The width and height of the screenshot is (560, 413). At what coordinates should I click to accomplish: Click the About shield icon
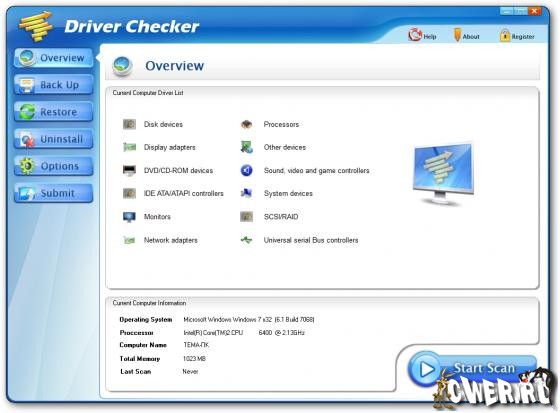click(457, 35)
